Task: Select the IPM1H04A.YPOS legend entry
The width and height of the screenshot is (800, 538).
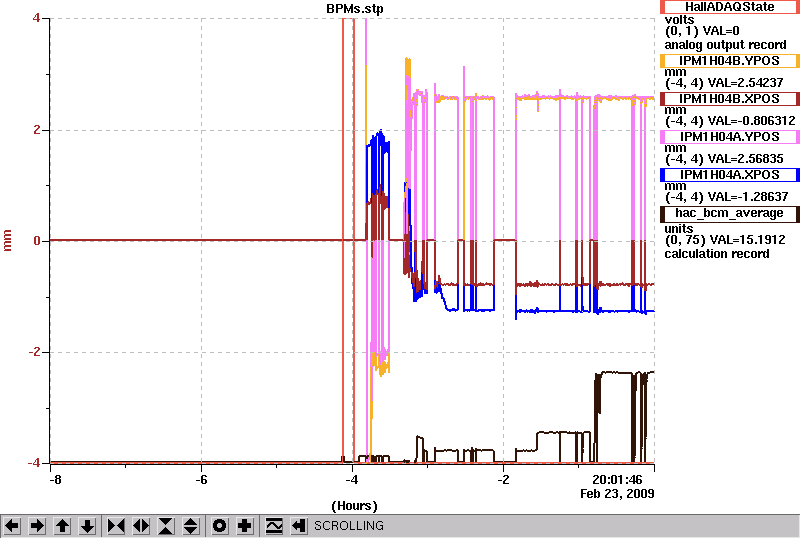Action: click(x=730, y=137)
